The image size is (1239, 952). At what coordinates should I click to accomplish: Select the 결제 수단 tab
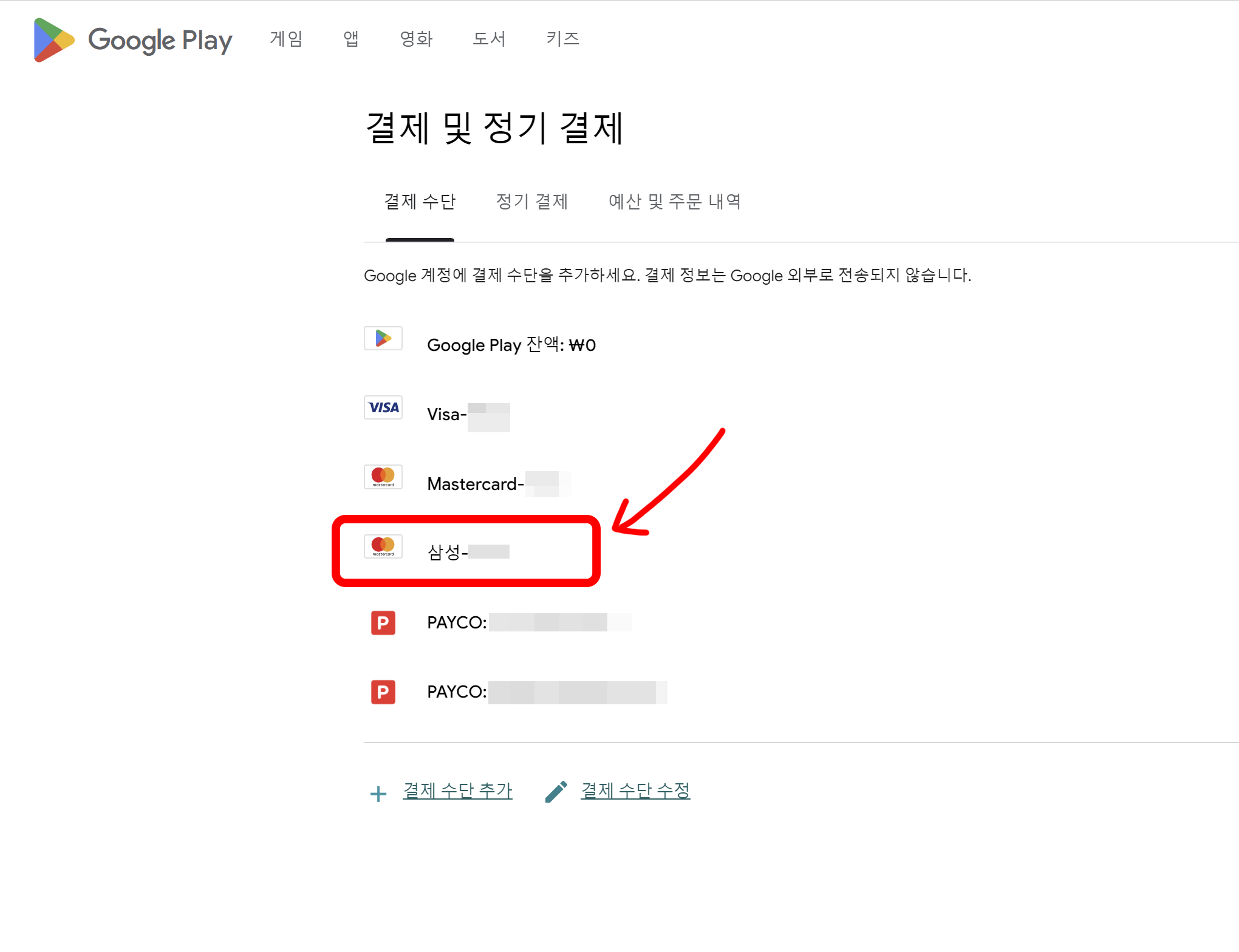[420, 202]
